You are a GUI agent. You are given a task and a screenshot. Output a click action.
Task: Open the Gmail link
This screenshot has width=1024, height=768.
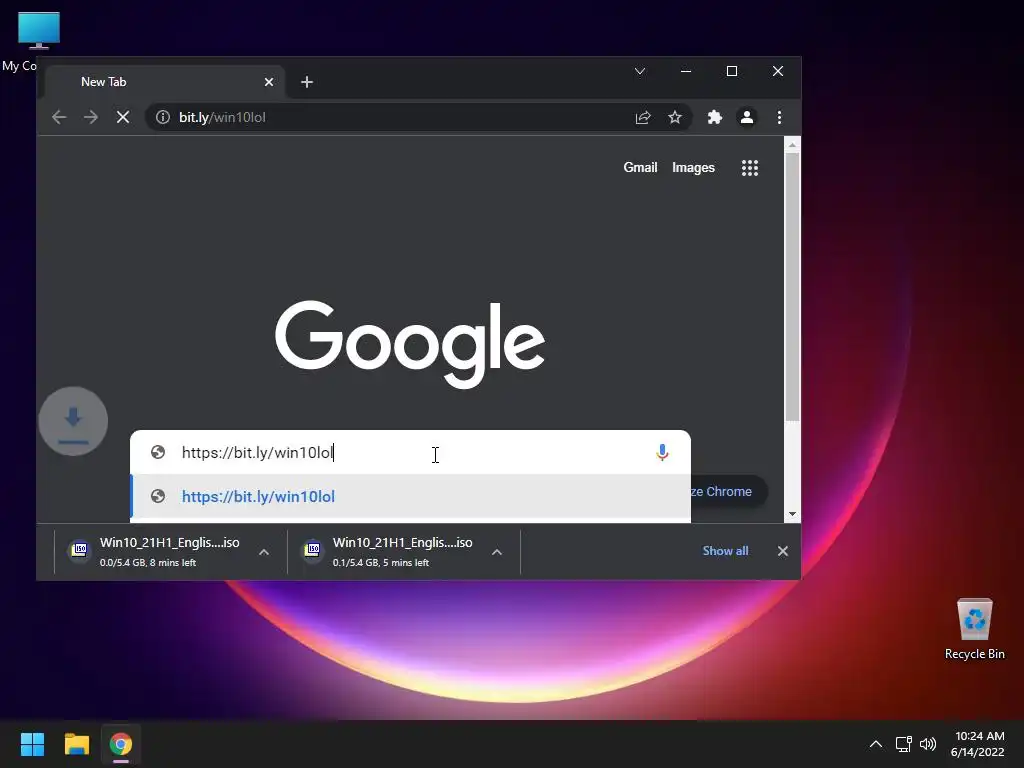point(640,168)
